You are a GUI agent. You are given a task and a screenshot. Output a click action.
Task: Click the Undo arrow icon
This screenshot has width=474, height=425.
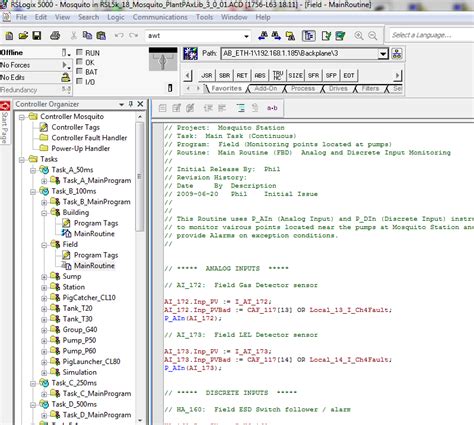(x=119, y=36)
